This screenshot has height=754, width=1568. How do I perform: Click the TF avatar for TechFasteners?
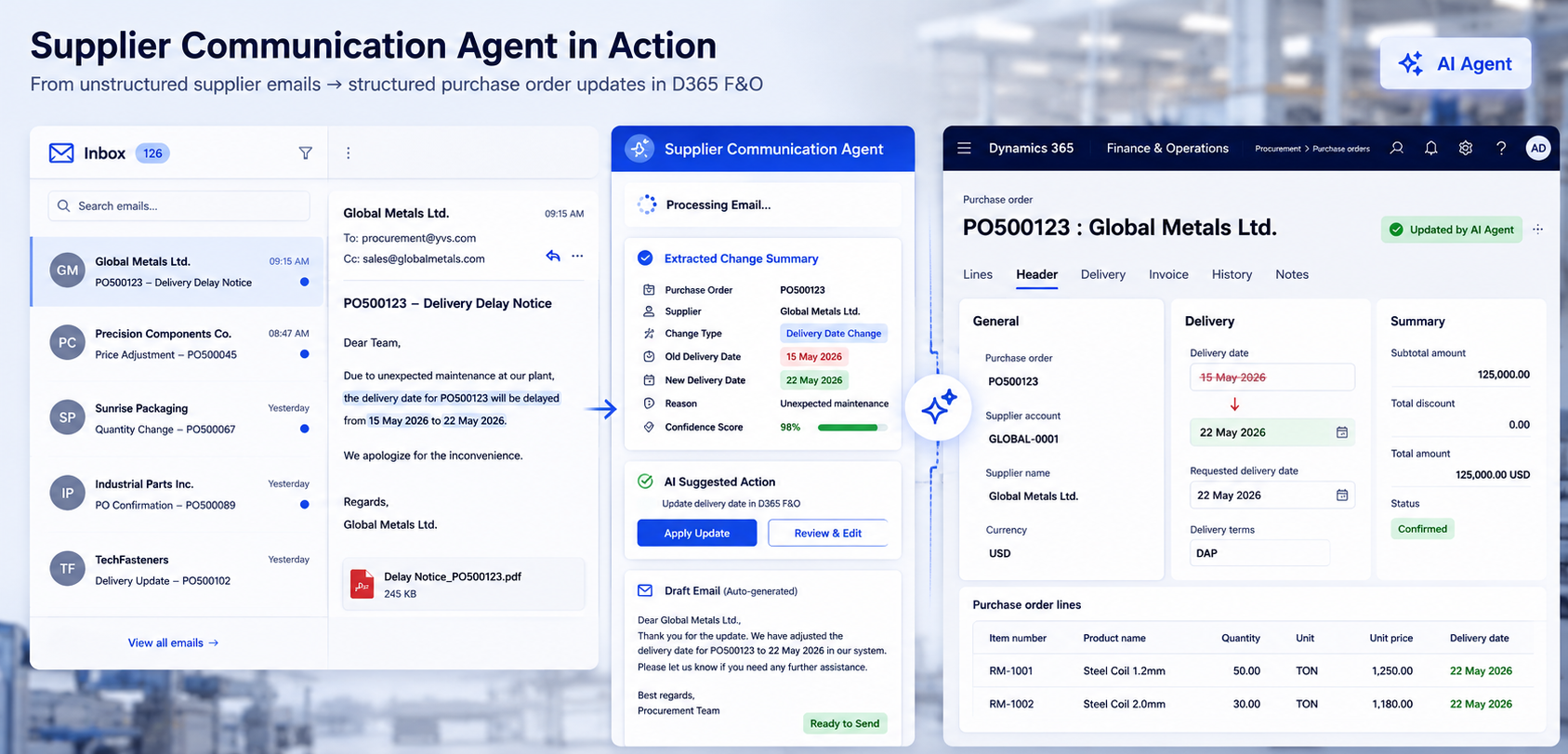67,569
